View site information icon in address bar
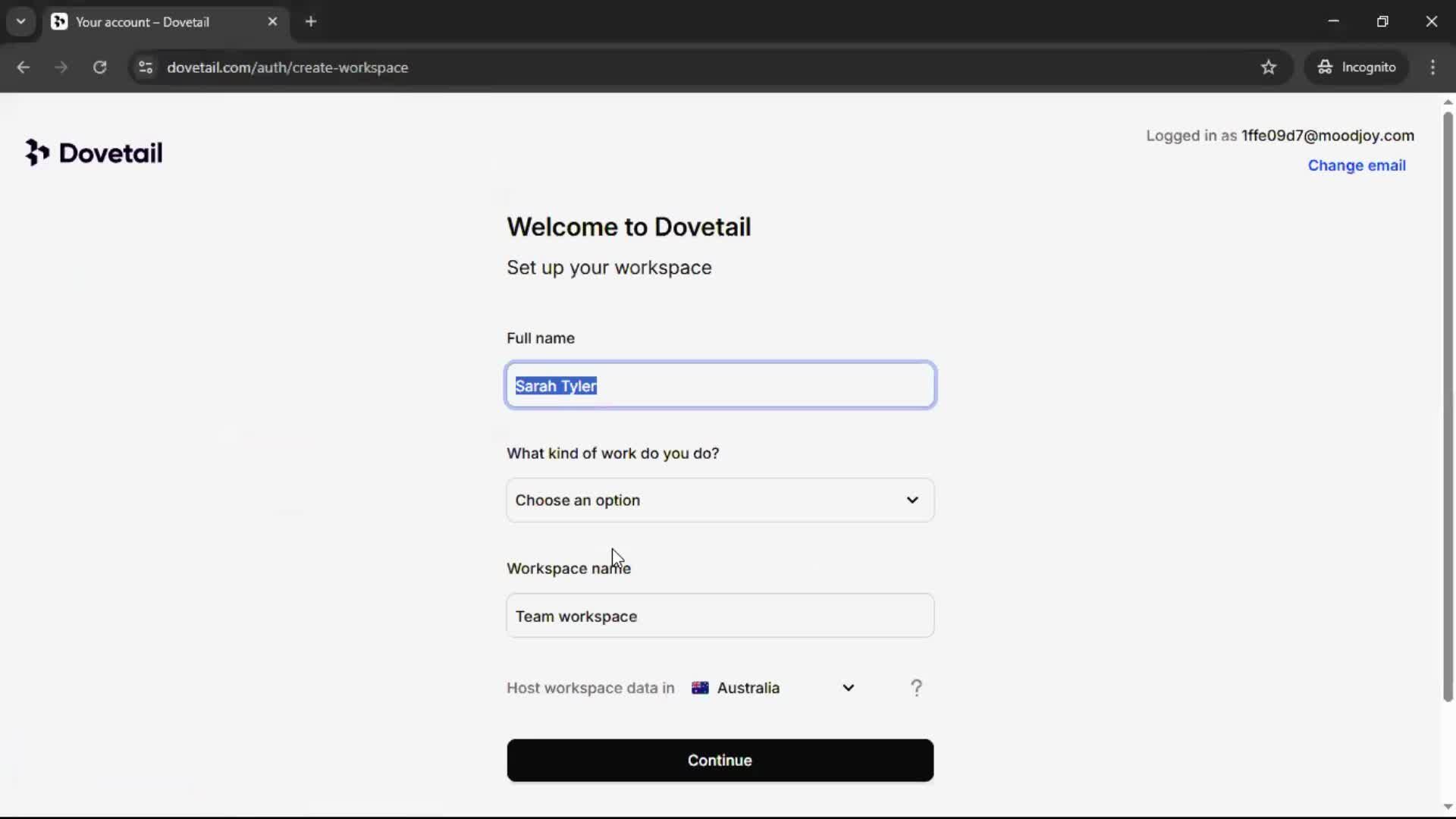This screenshot has width=1456, height=819. (x=146, y=67)
